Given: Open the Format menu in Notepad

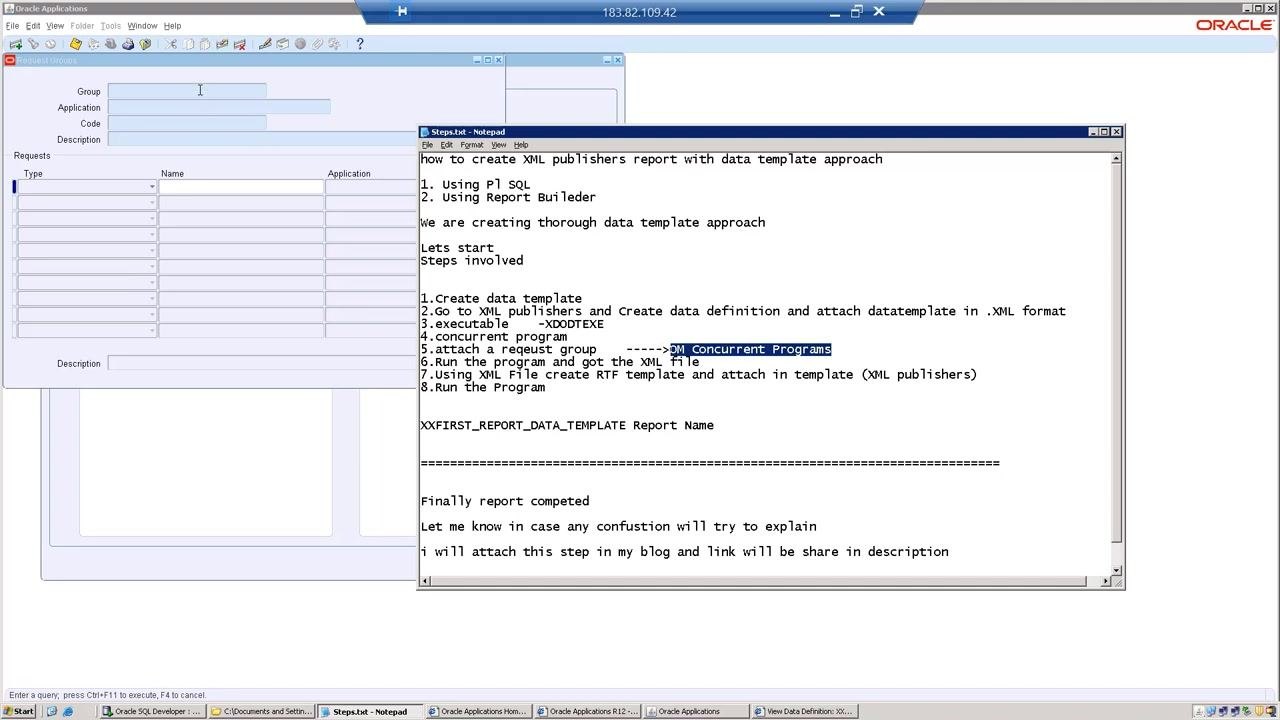Looking at the screenshot, I should pyautogui.click(x=472, y=145).
